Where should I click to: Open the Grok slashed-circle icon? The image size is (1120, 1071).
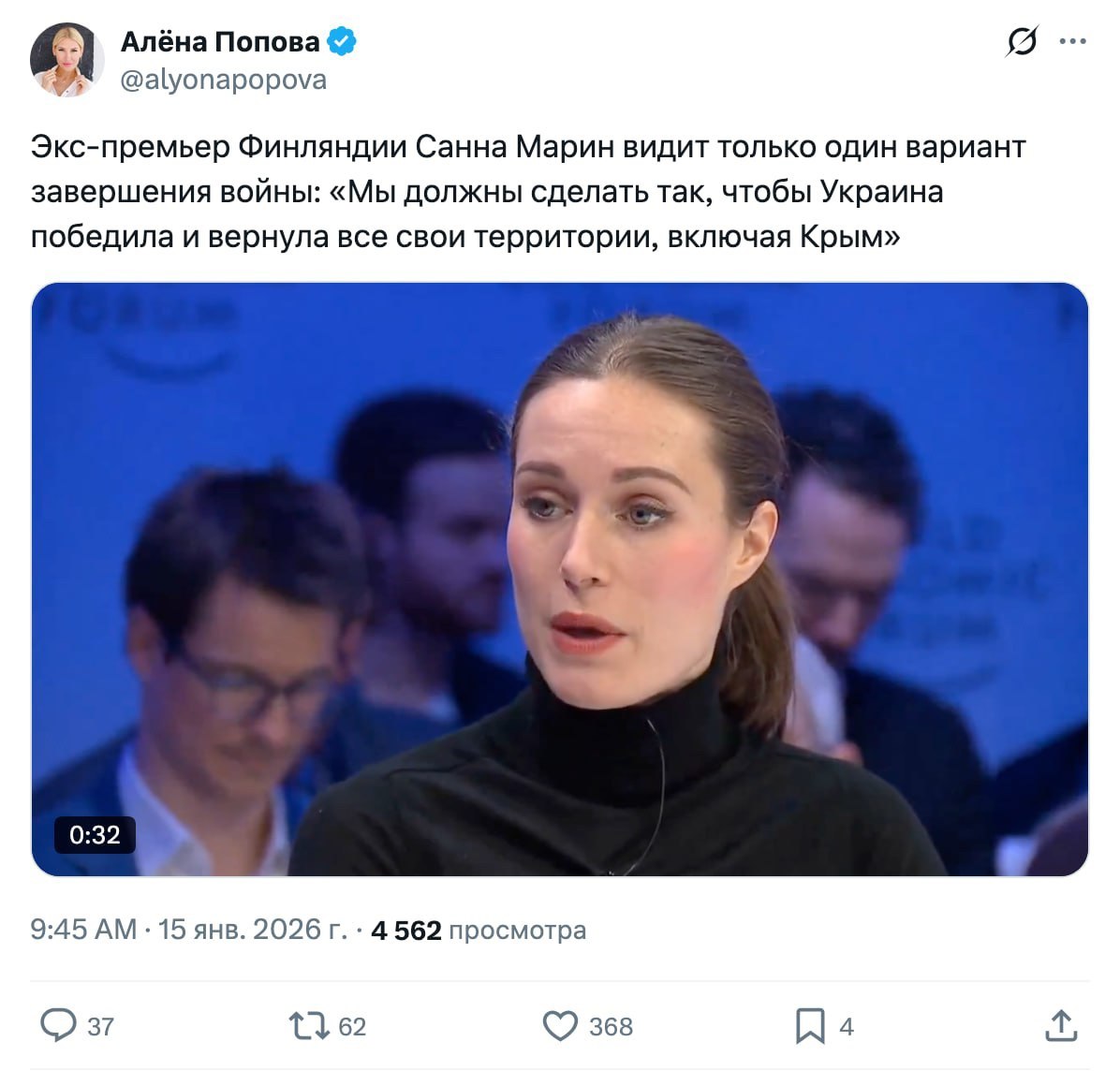click(1022, 41)
